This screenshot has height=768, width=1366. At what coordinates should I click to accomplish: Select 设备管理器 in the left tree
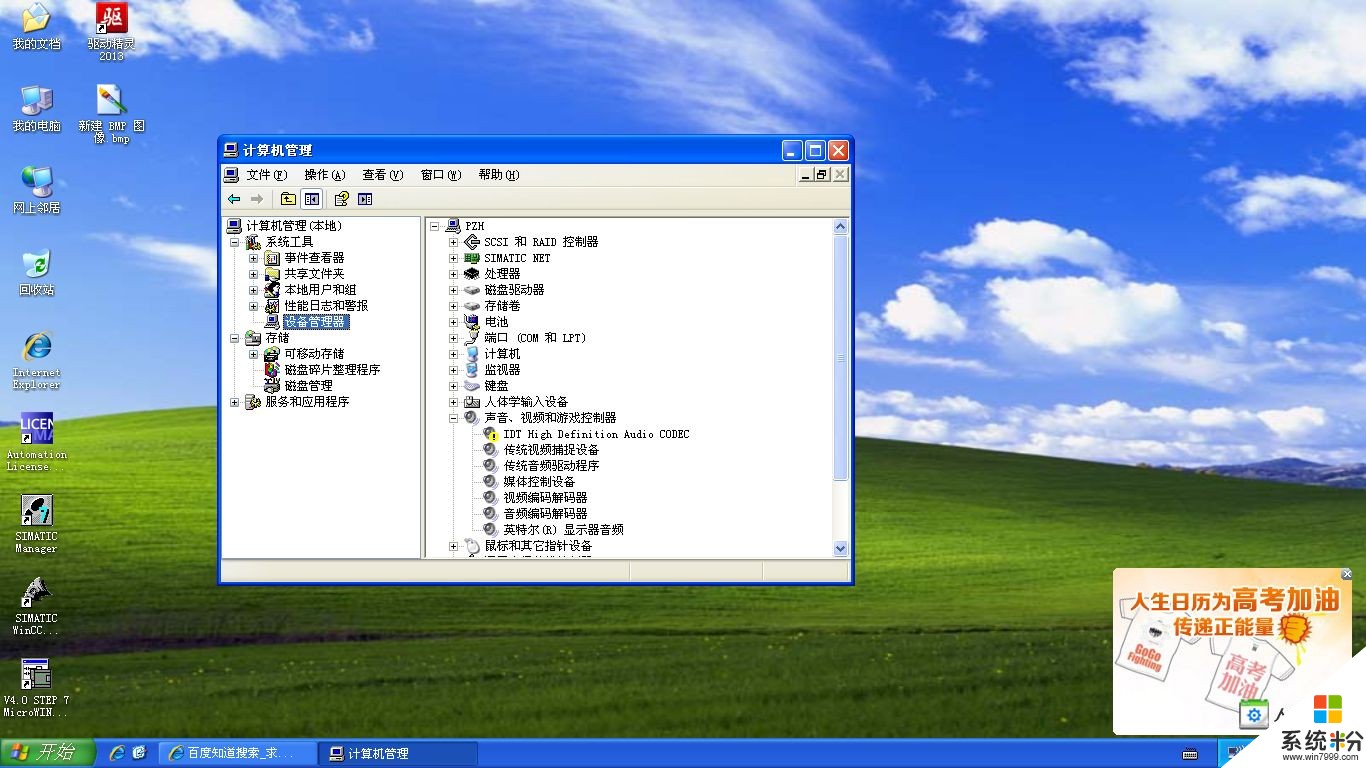click(316, 322)
